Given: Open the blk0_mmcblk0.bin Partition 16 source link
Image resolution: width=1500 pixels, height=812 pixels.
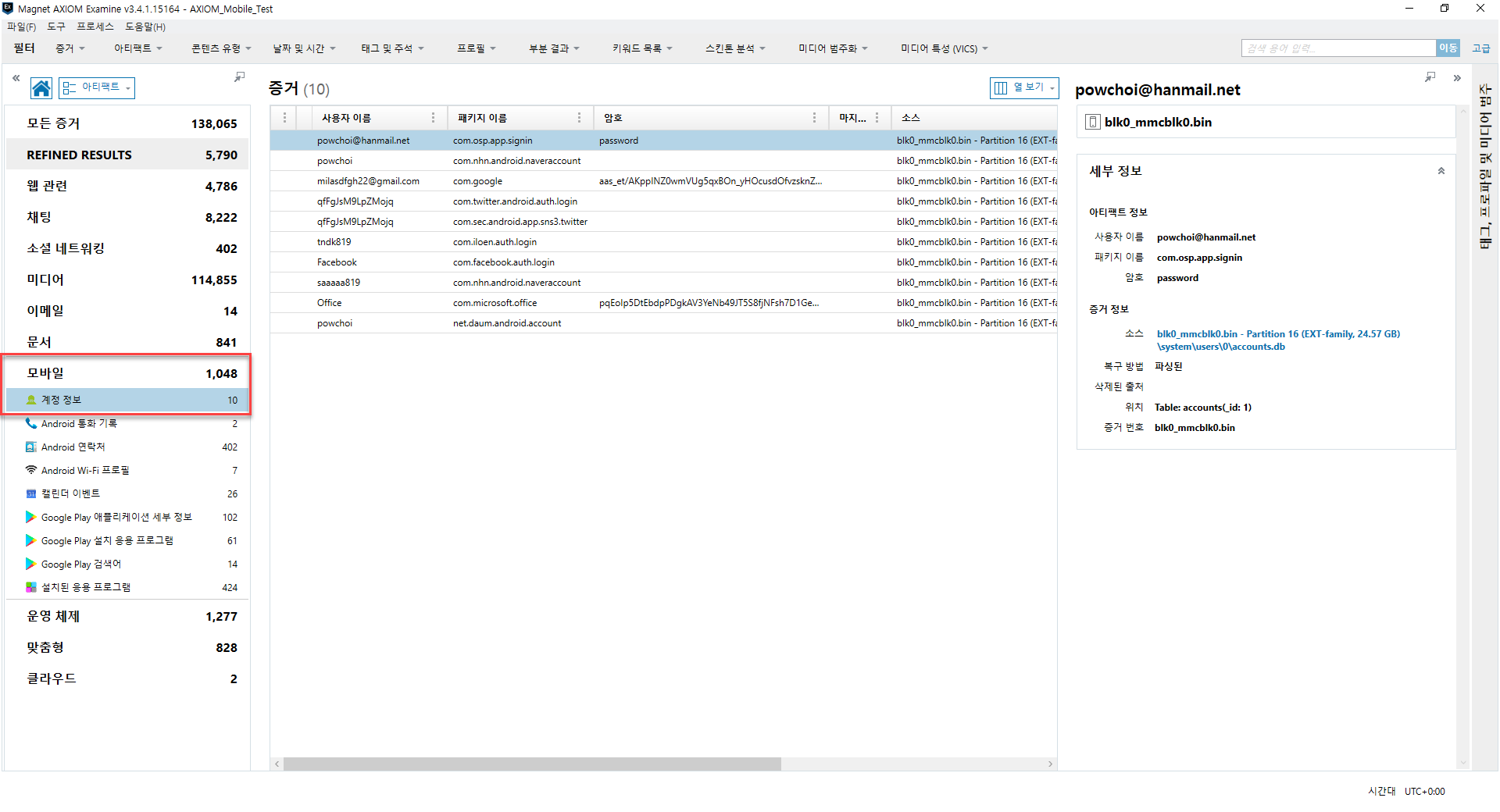Looking at the screenshot, I should pos(1278,340).
